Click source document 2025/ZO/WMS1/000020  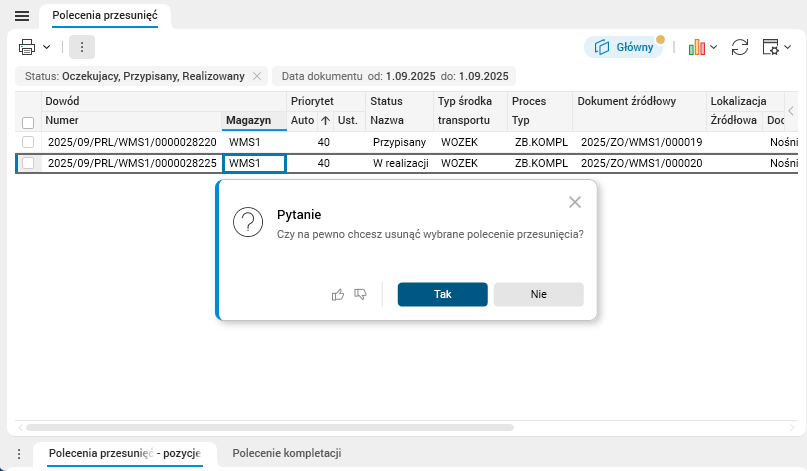[641, 163]
